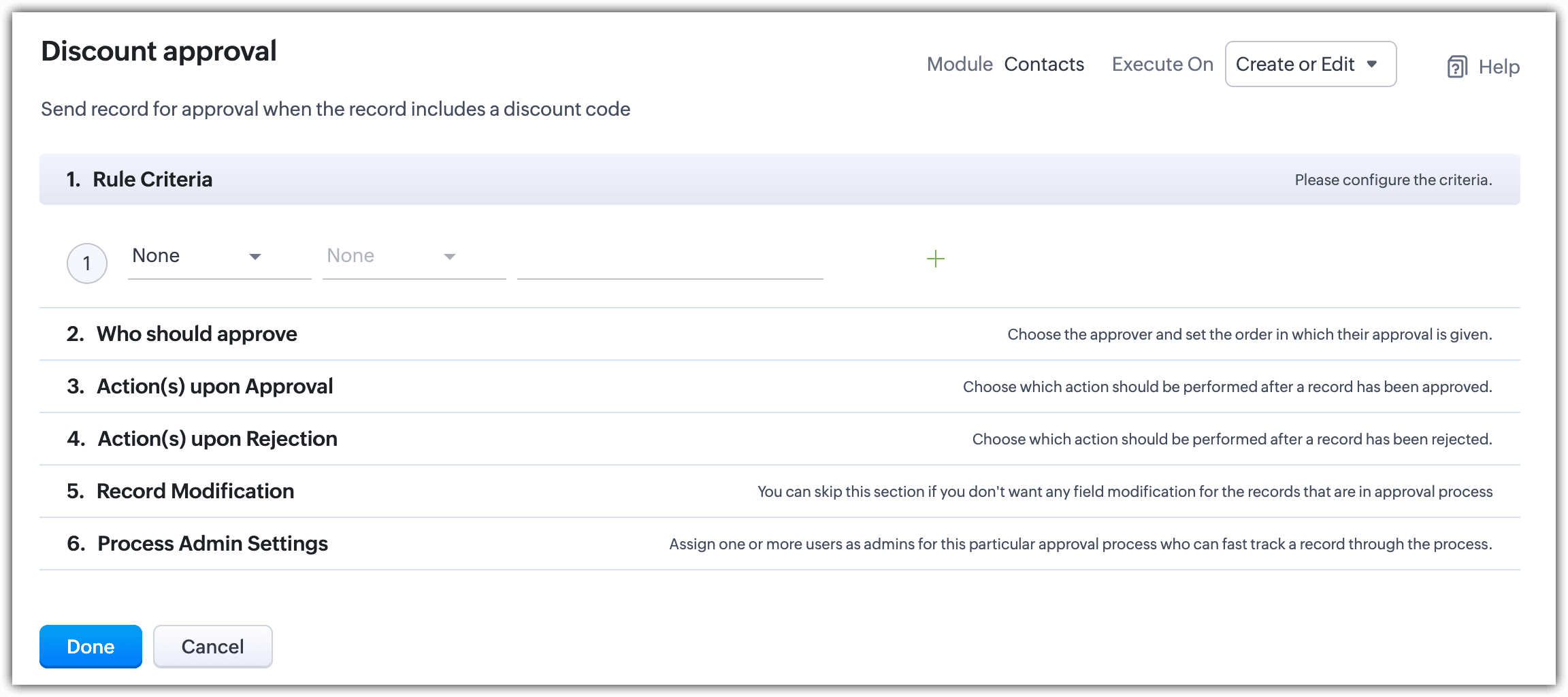Expand the Process Admin Settings section
Screen dimensions: 1568x697
tap(212, 544)
